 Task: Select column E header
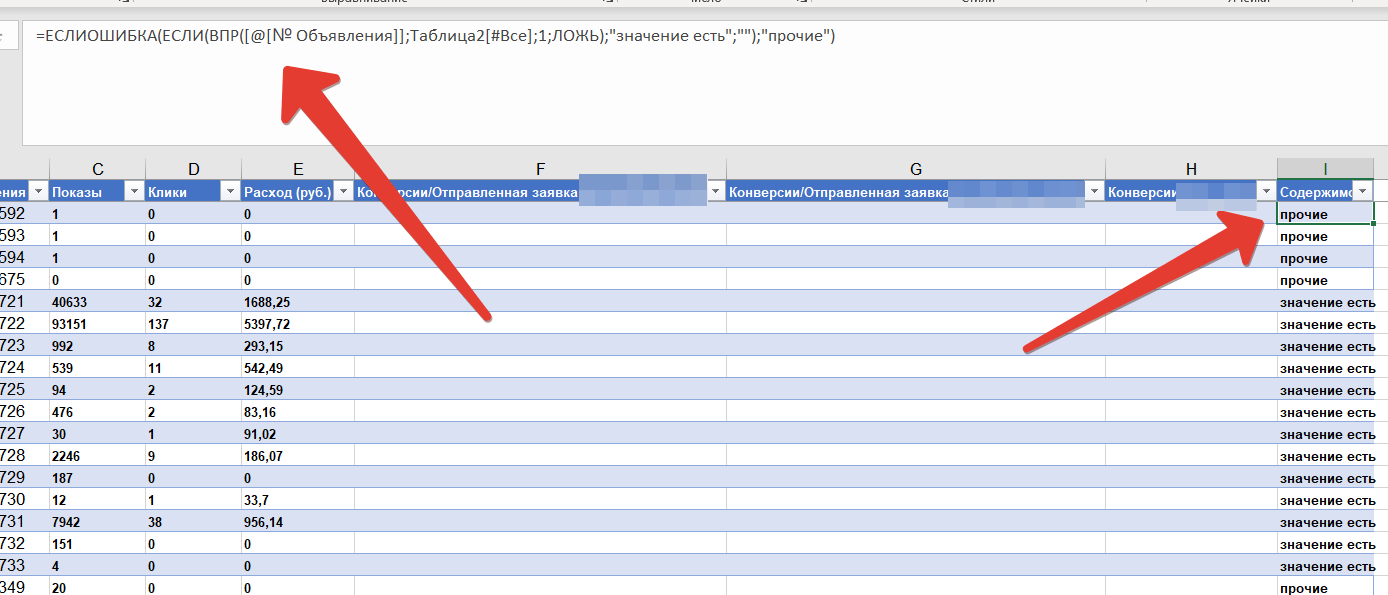coord(298,169)
